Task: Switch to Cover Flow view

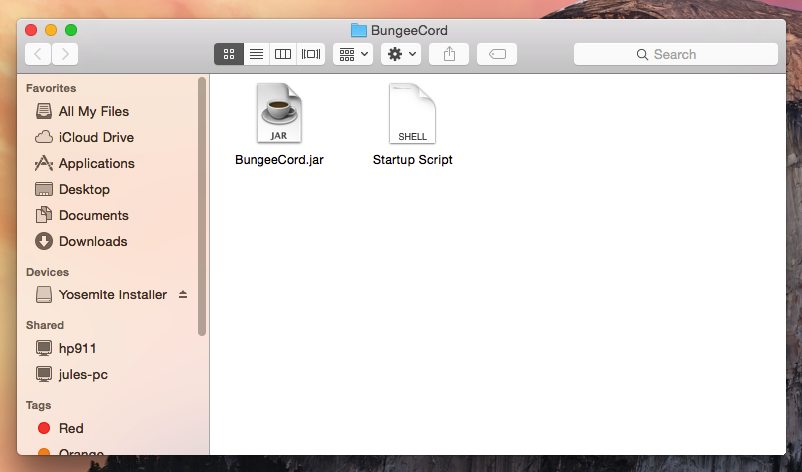Action: [311, 54]
